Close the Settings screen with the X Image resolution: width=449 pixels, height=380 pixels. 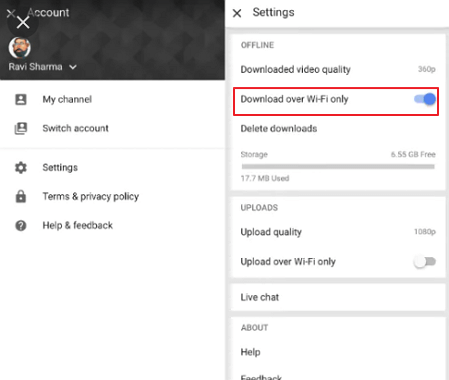point(237,13)
